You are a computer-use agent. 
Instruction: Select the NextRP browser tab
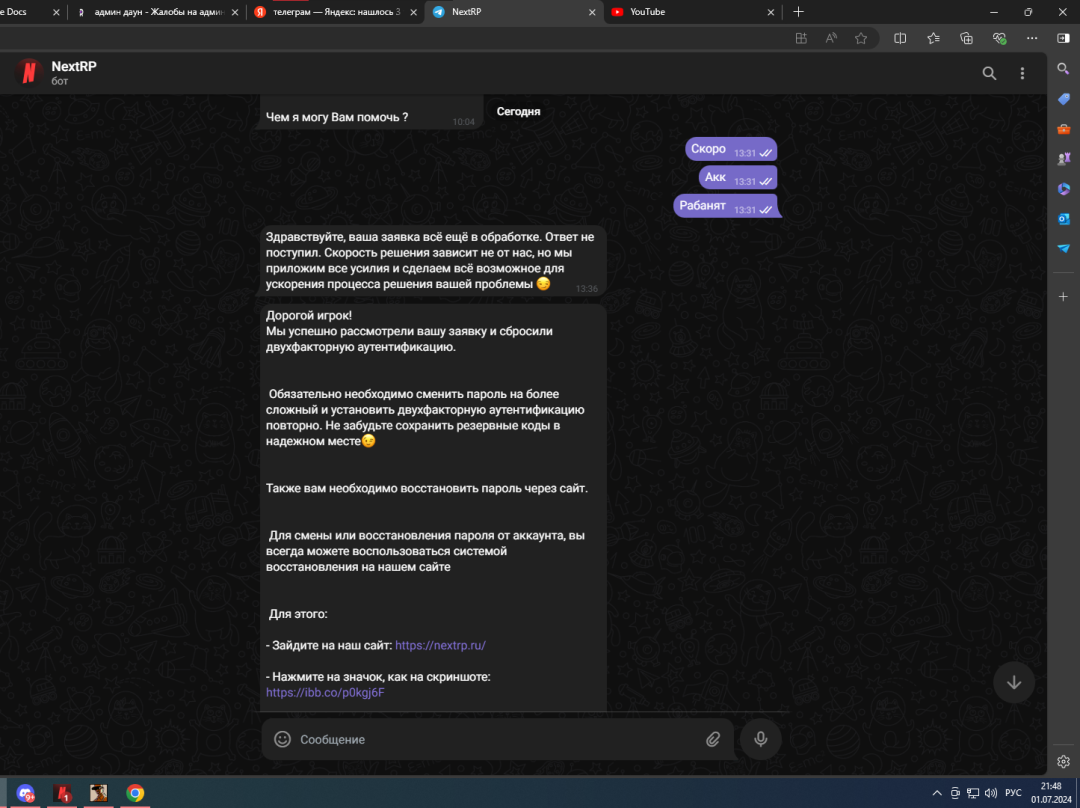514,12
